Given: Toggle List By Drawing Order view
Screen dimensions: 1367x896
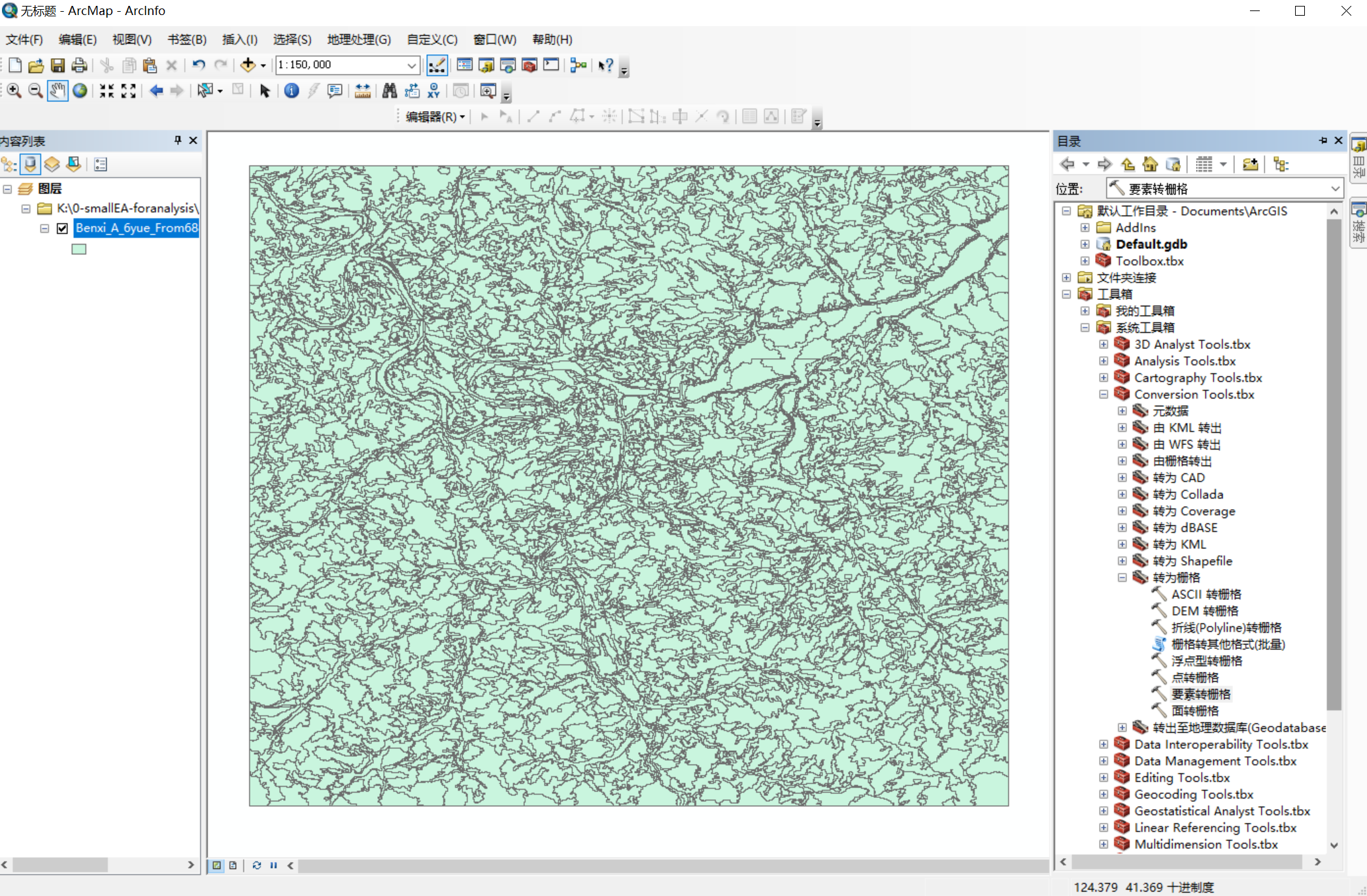Looking at the screenshot, I should coord(9,164).
